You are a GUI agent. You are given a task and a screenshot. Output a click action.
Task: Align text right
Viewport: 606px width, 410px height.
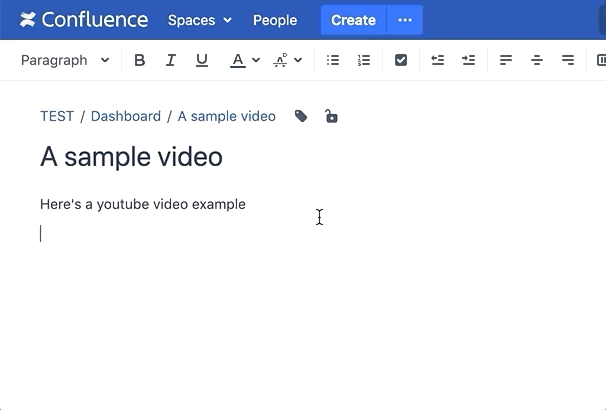(568, 60)
